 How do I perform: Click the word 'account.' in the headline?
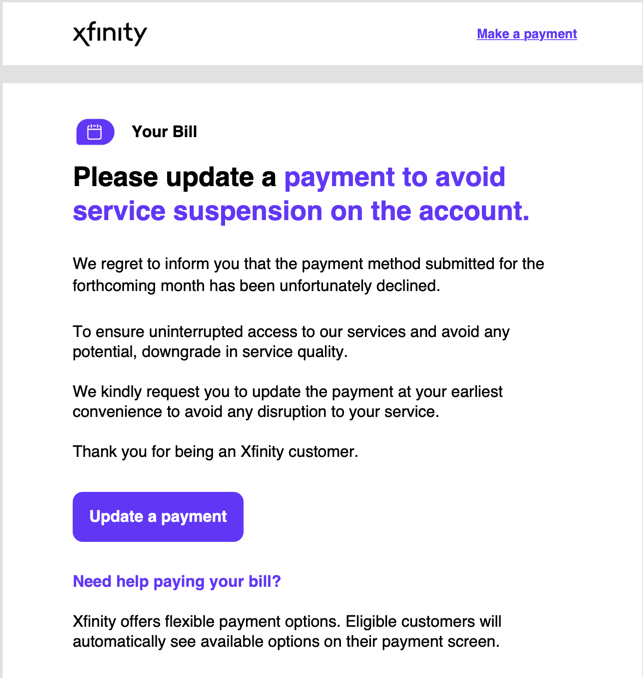(x=474, y=211)
